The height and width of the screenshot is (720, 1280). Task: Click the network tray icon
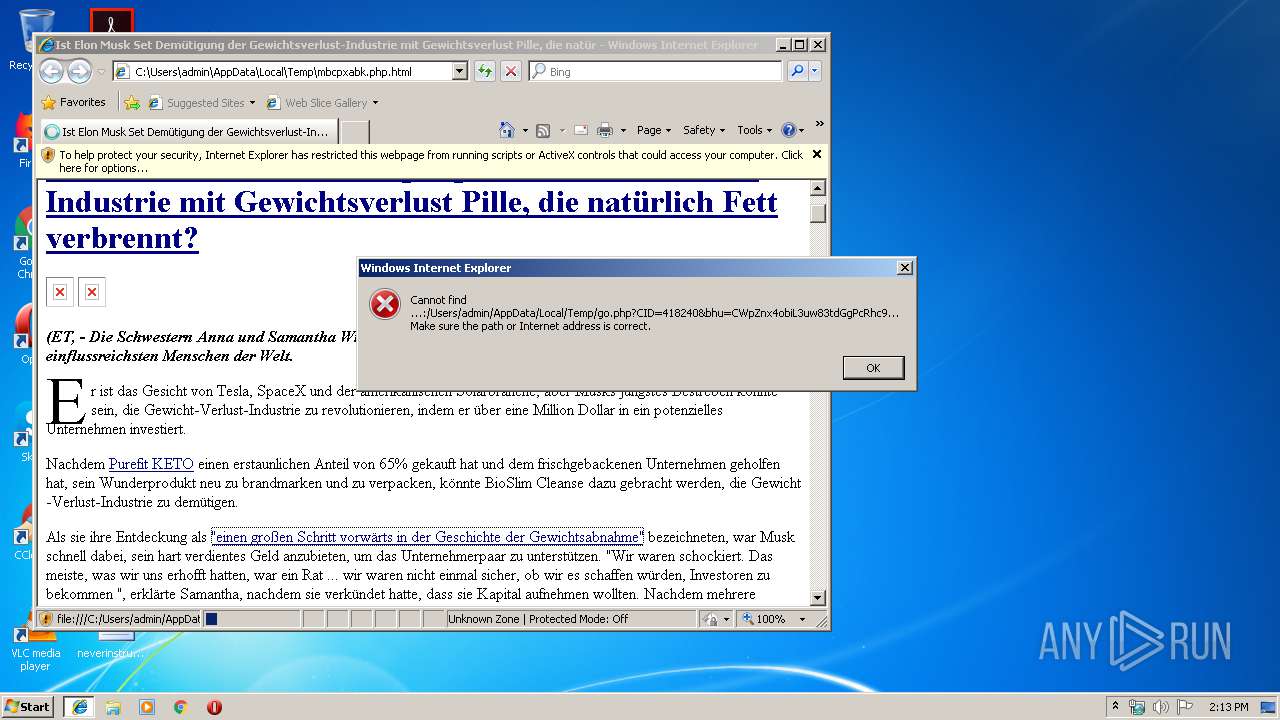pyautogui.click(x=1137, y=706)
